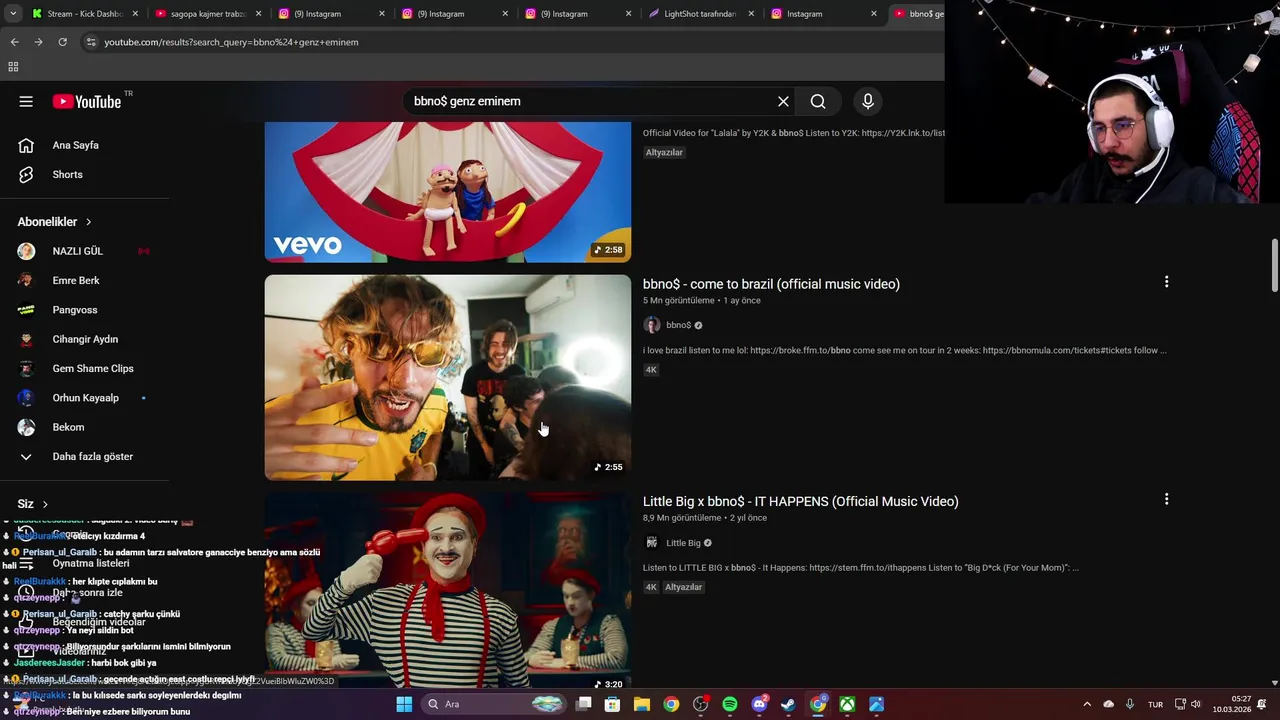Click the magnifier search button

818,101
